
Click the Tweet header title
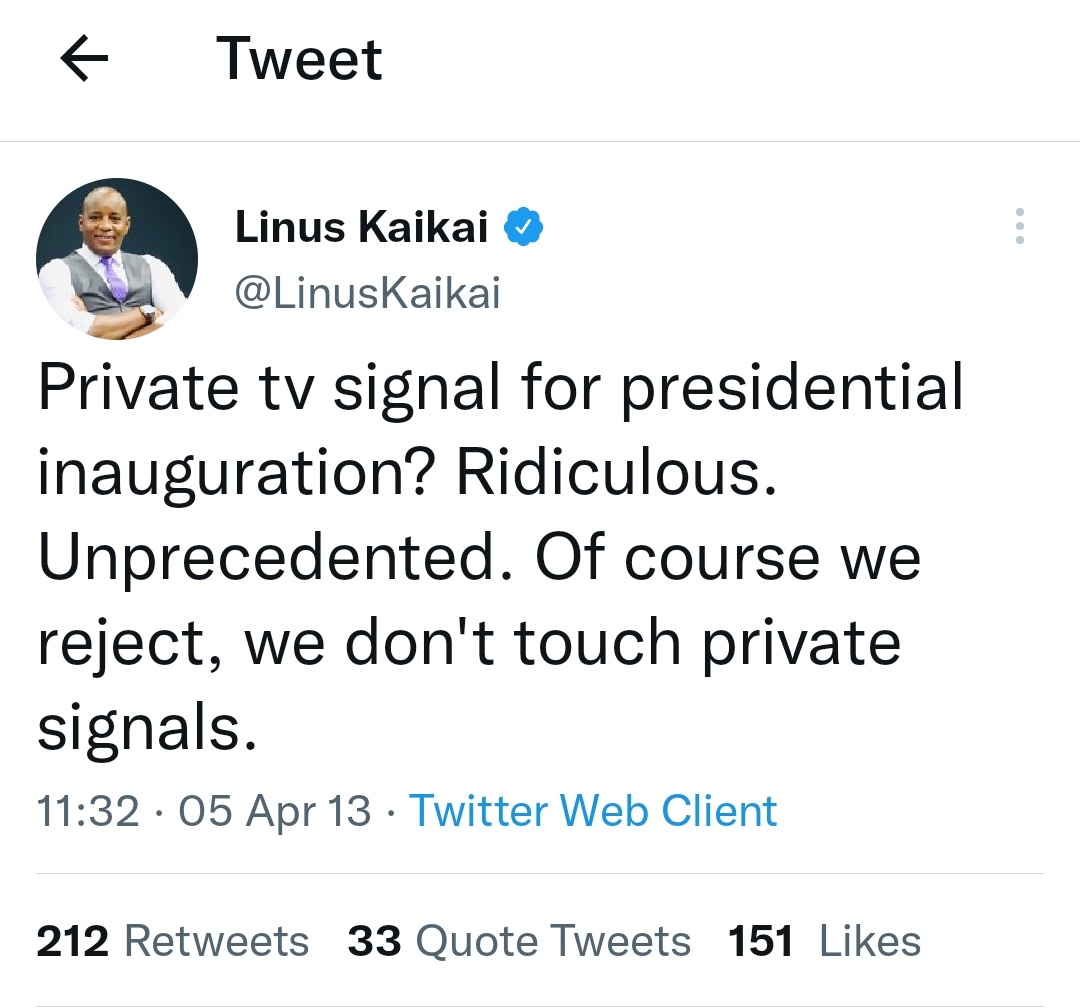tap(299, 59)
